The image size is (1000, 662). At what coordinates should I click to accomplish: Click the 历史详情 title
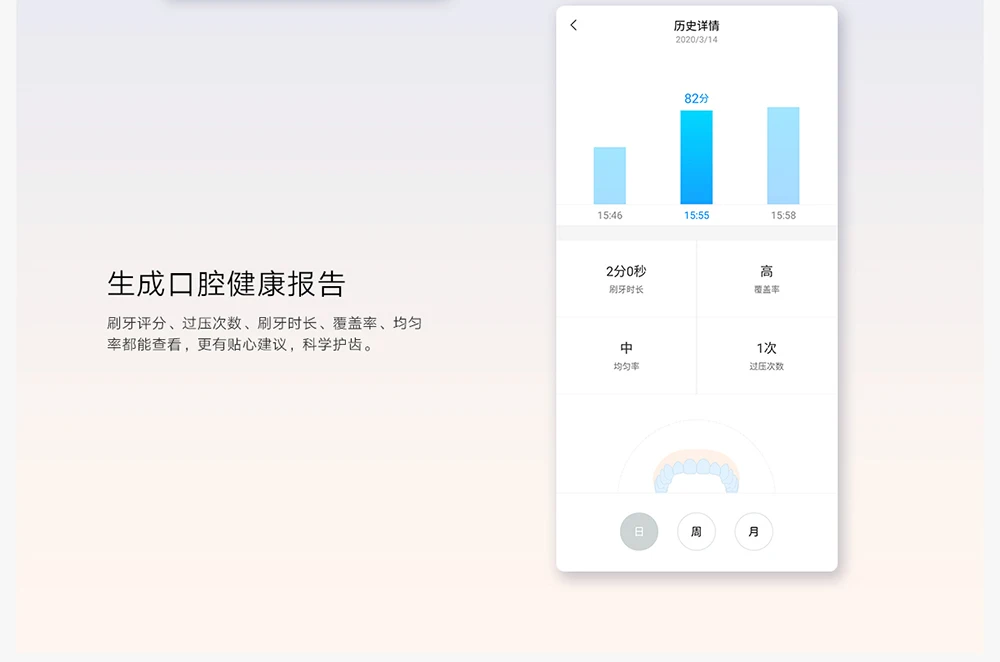pyautogui.click(x=696, y=26)
